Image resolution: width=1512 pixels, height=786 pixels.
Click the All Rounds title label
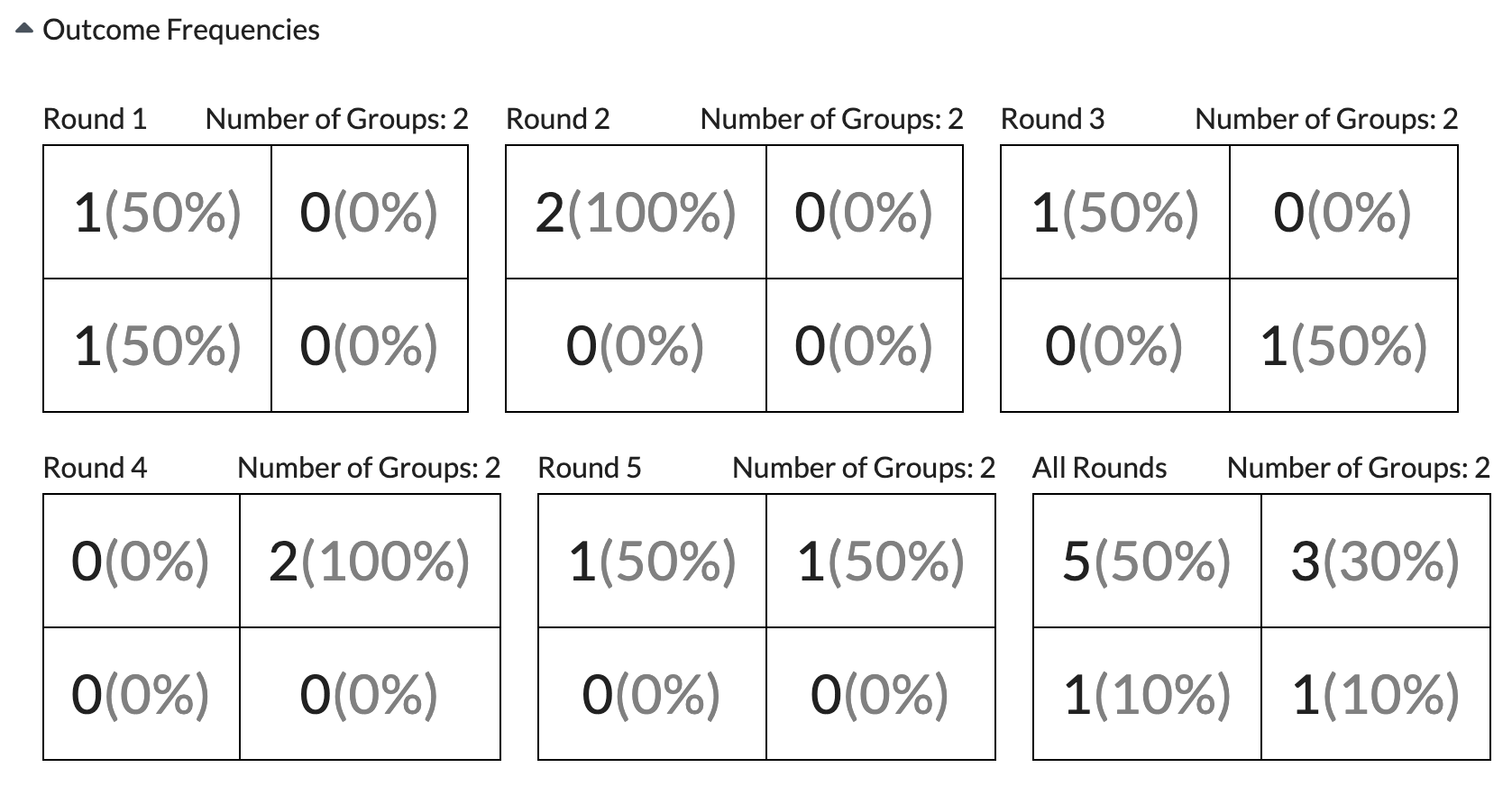tap(1100, 468)
